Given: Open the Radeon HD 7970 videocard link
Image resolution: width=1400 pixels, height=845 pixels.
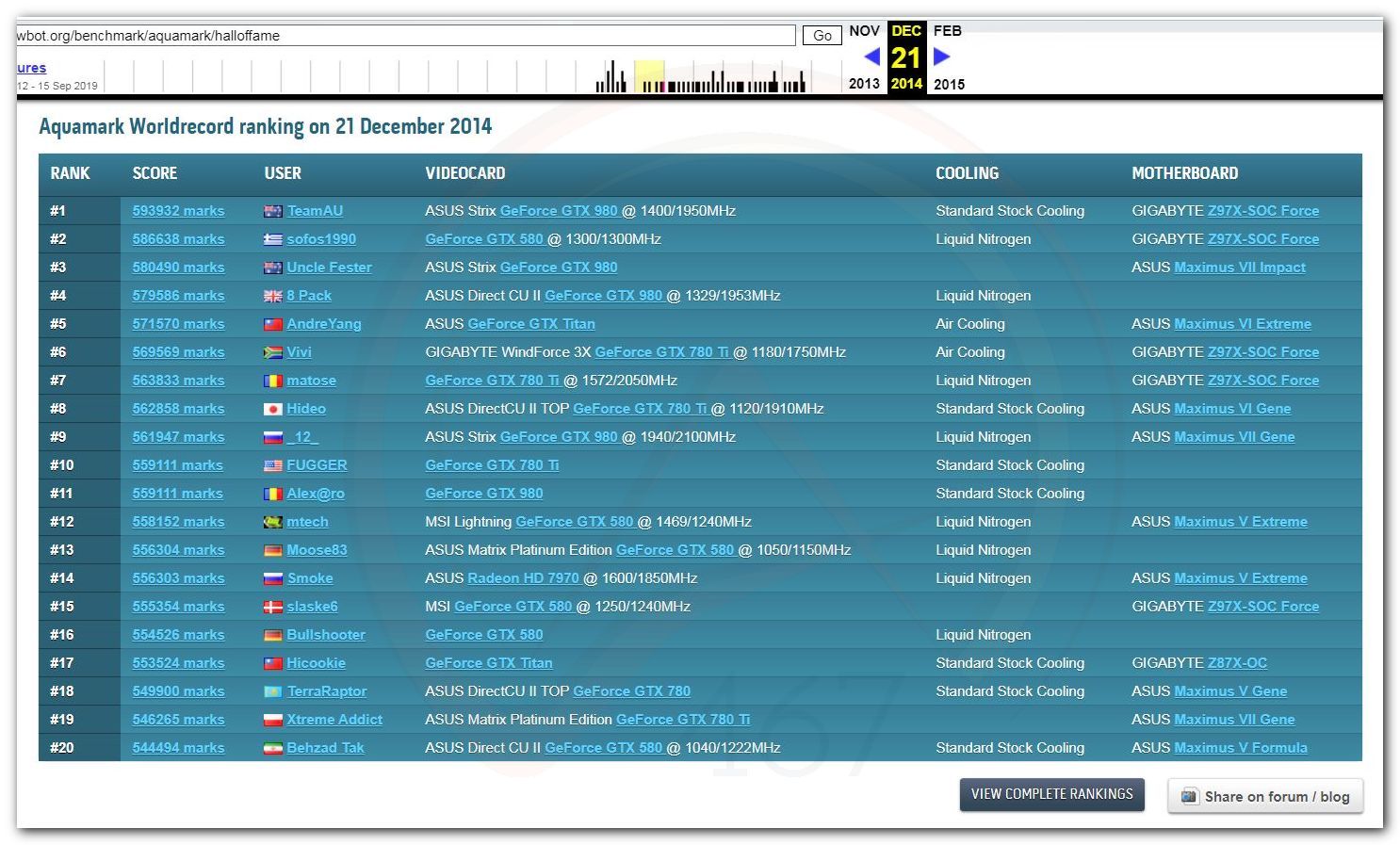Looking at the screenshot, I should 523,578.
